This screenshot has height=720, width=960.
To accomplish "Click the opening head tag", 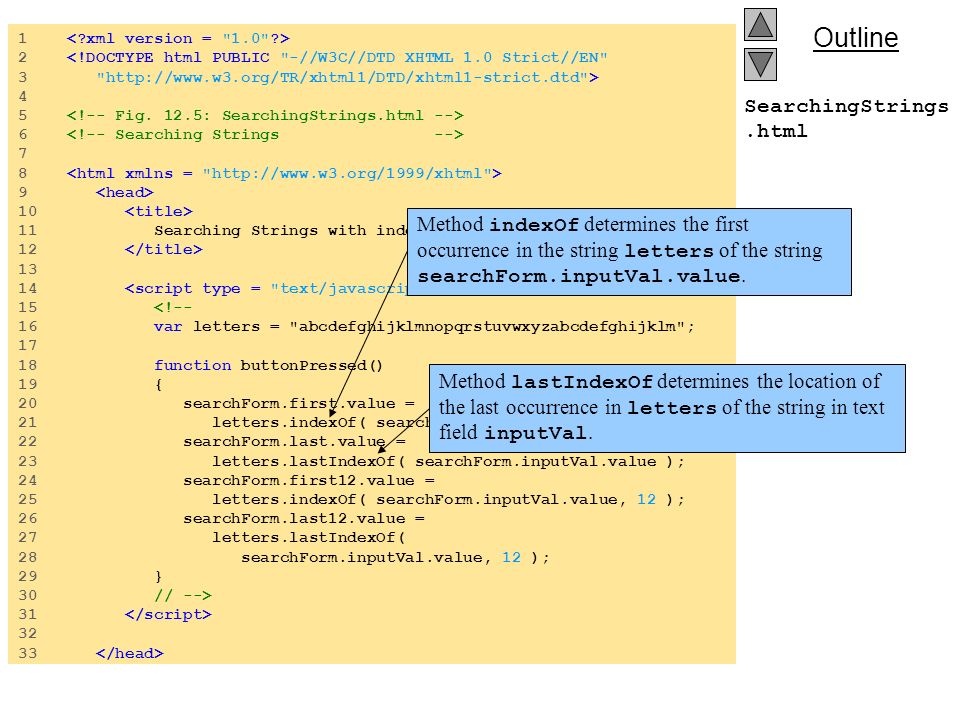I will (x=124, y=192).
